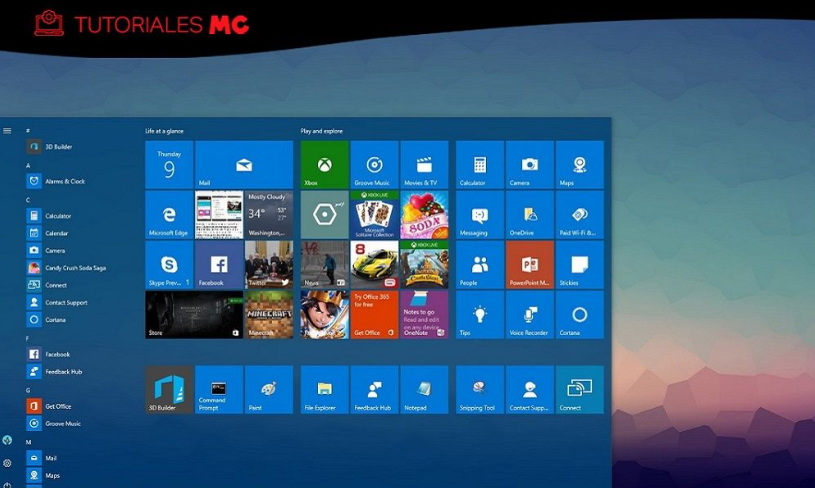Open the Connect tile
The height and width of the screenshot is (488, 815).
[580, 390]
